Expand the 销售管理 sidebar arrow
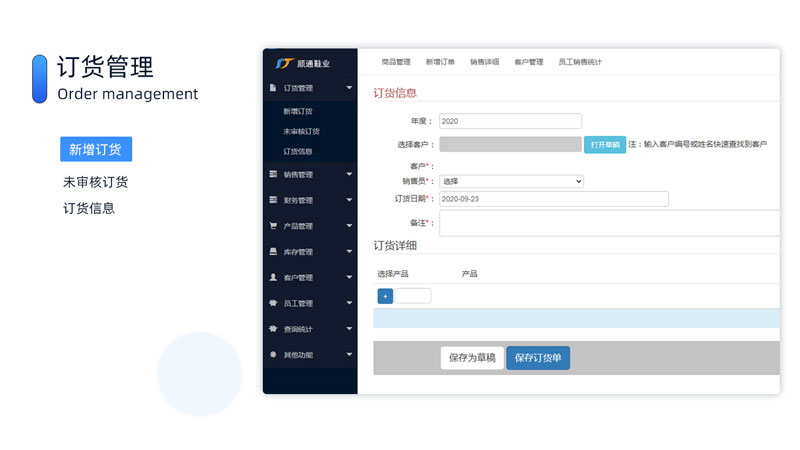Screen dimensions: 800x450 click(349, 174)
